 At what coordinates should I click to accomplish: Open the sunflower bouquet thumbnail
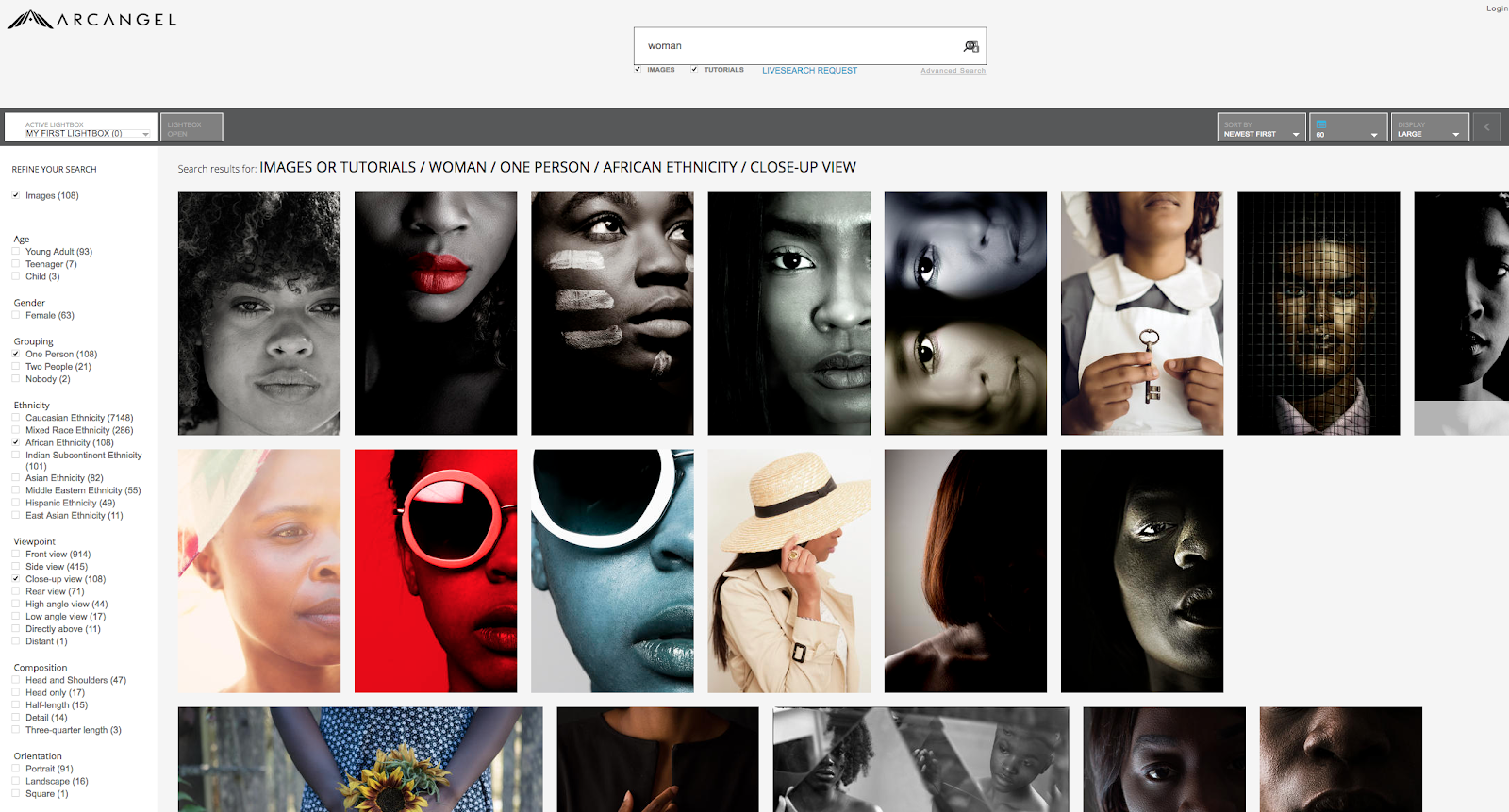point(360,759)
